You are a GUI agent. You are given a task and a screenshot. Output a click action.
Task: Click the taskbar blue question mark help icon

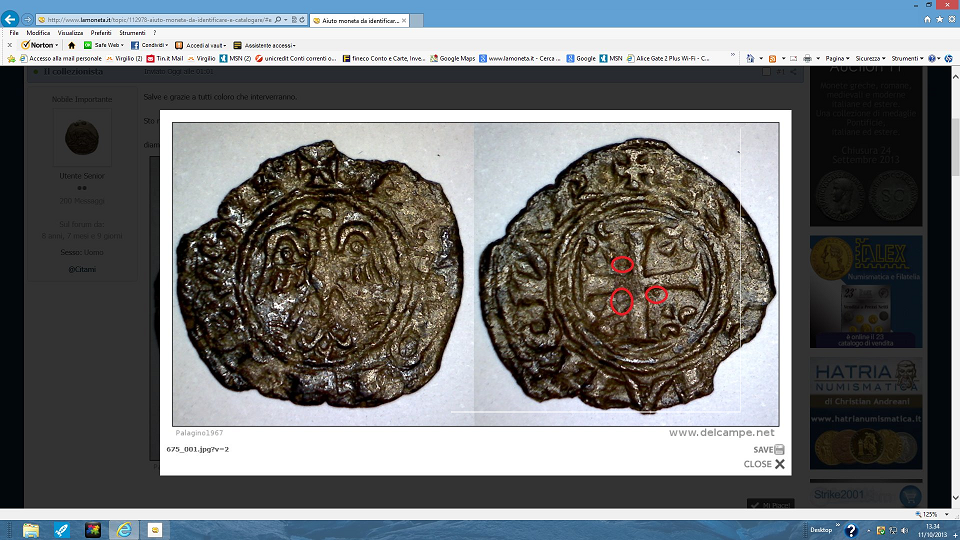[x=851, y=530]
